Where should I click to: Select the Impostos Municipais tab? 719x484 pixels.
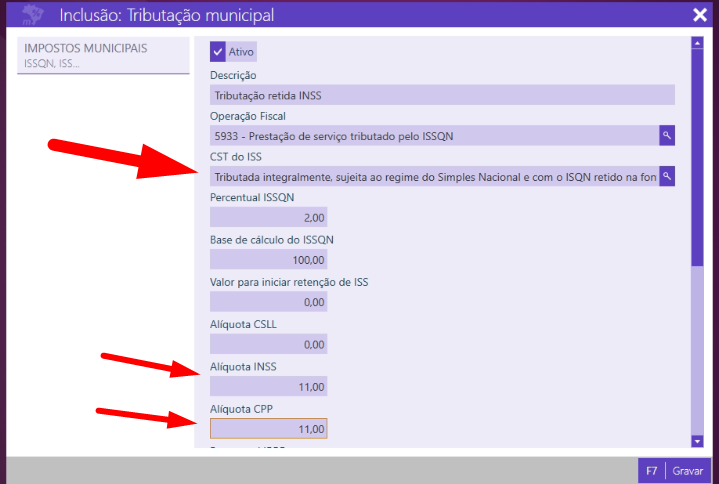104,56
